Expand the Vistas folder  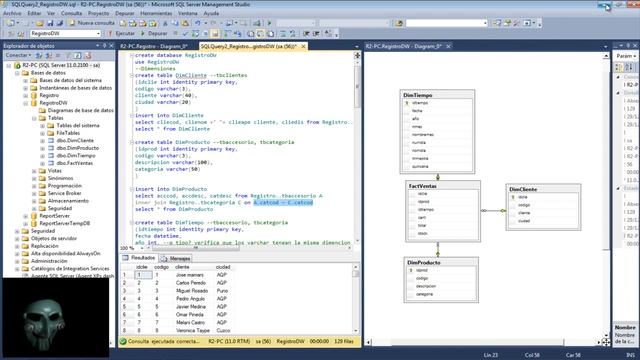[x=34, y=171]
